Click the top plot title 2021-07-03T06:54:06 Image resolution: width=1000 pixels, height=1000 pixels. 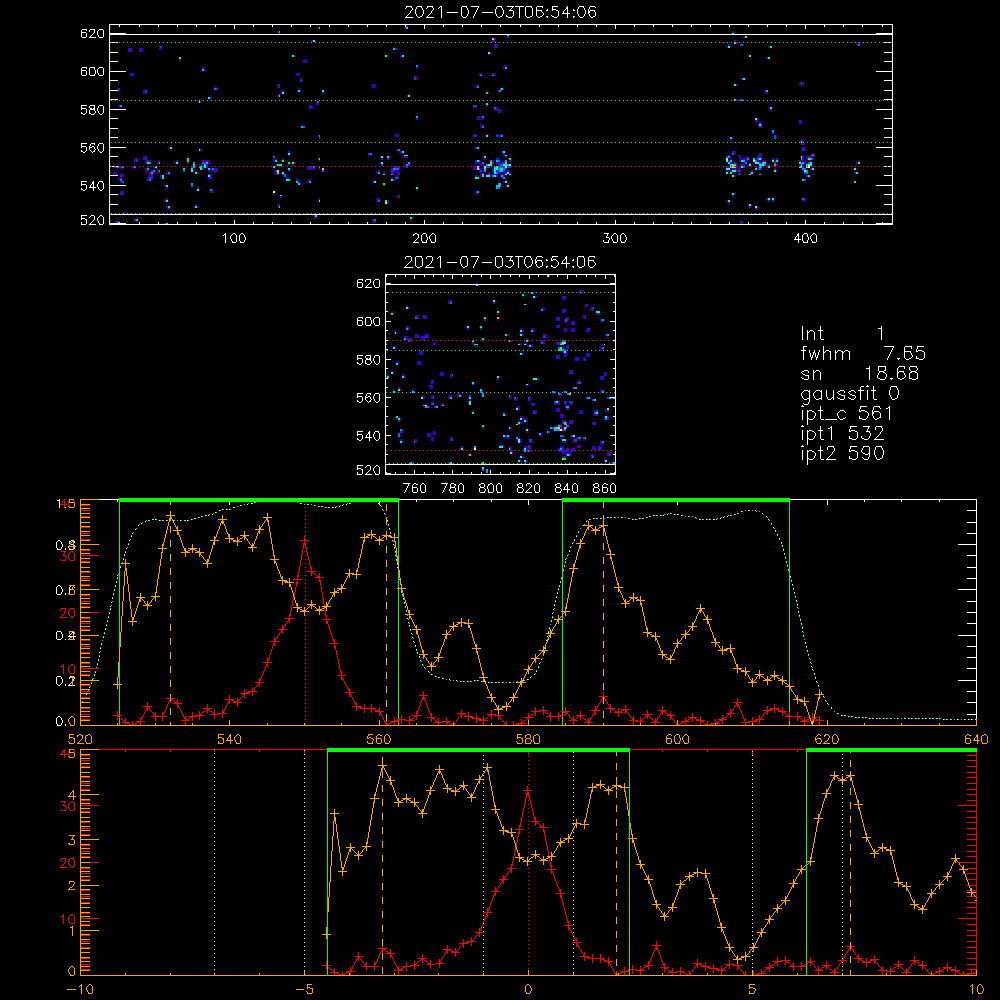(500, 12)
